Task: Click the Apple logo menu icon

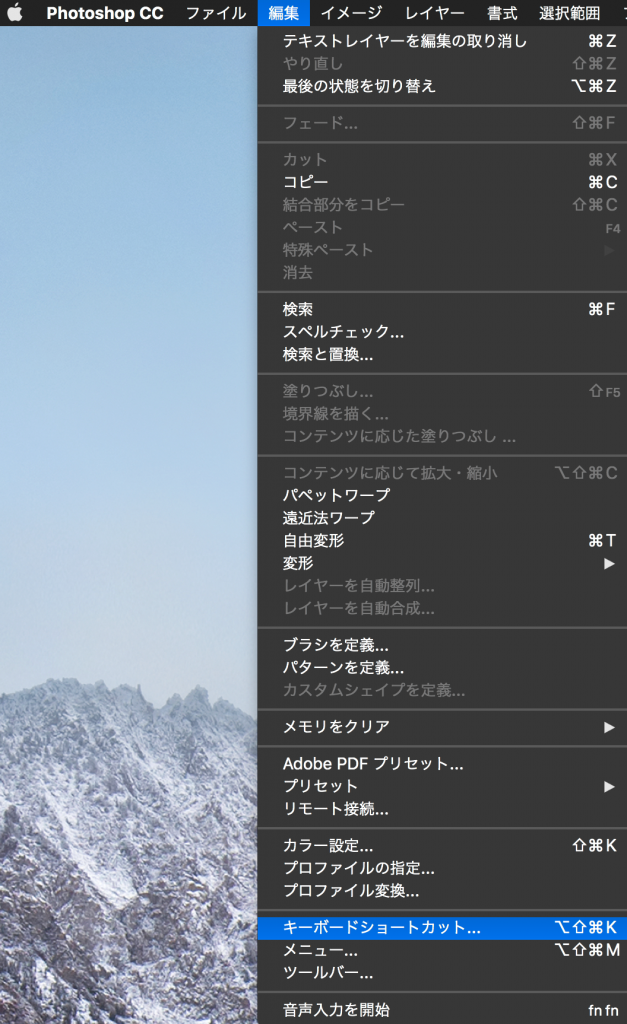Action: [15, 13]
